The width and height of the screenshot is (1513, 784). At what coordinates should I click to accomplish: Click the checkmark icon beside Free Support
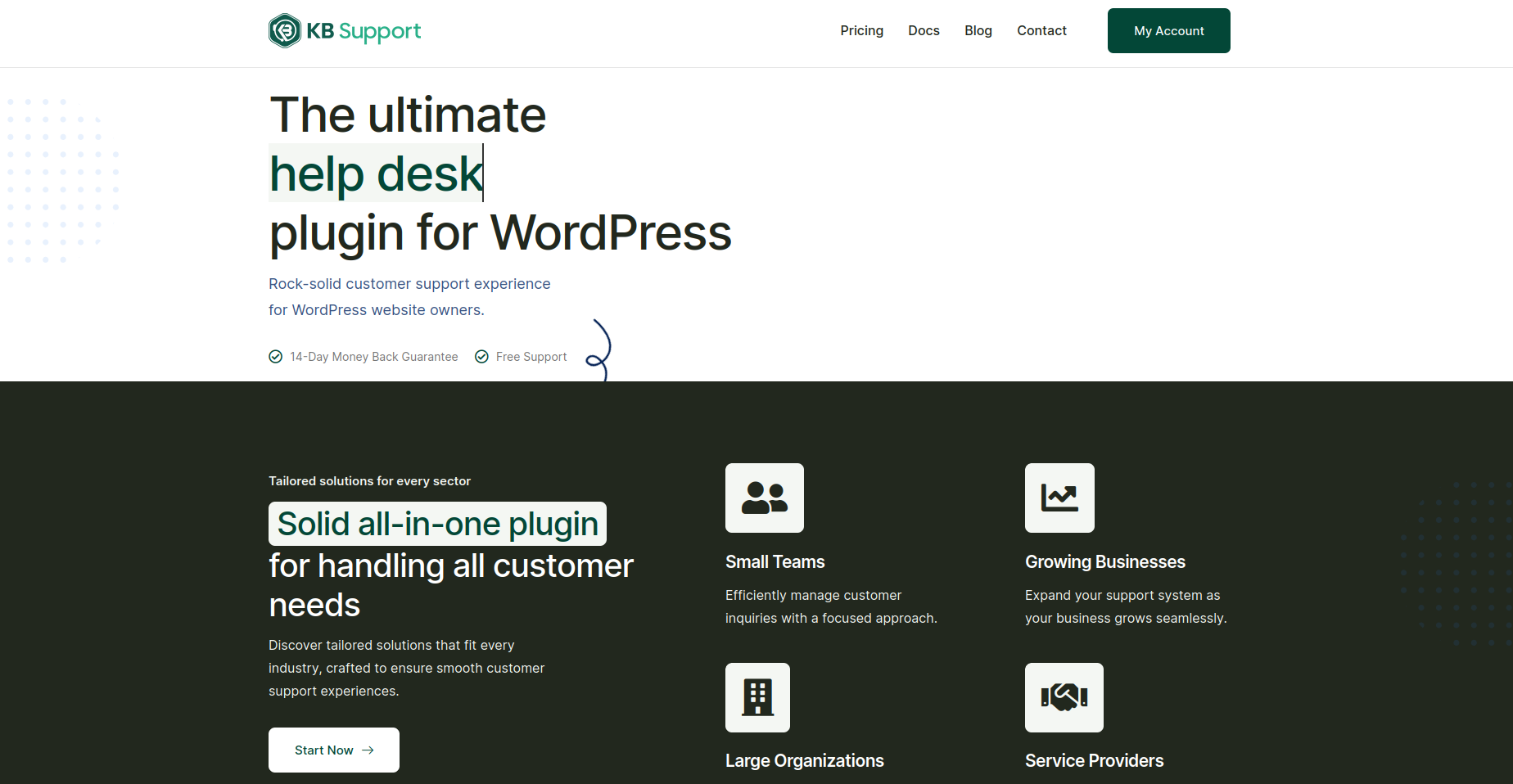click(482, 357)
